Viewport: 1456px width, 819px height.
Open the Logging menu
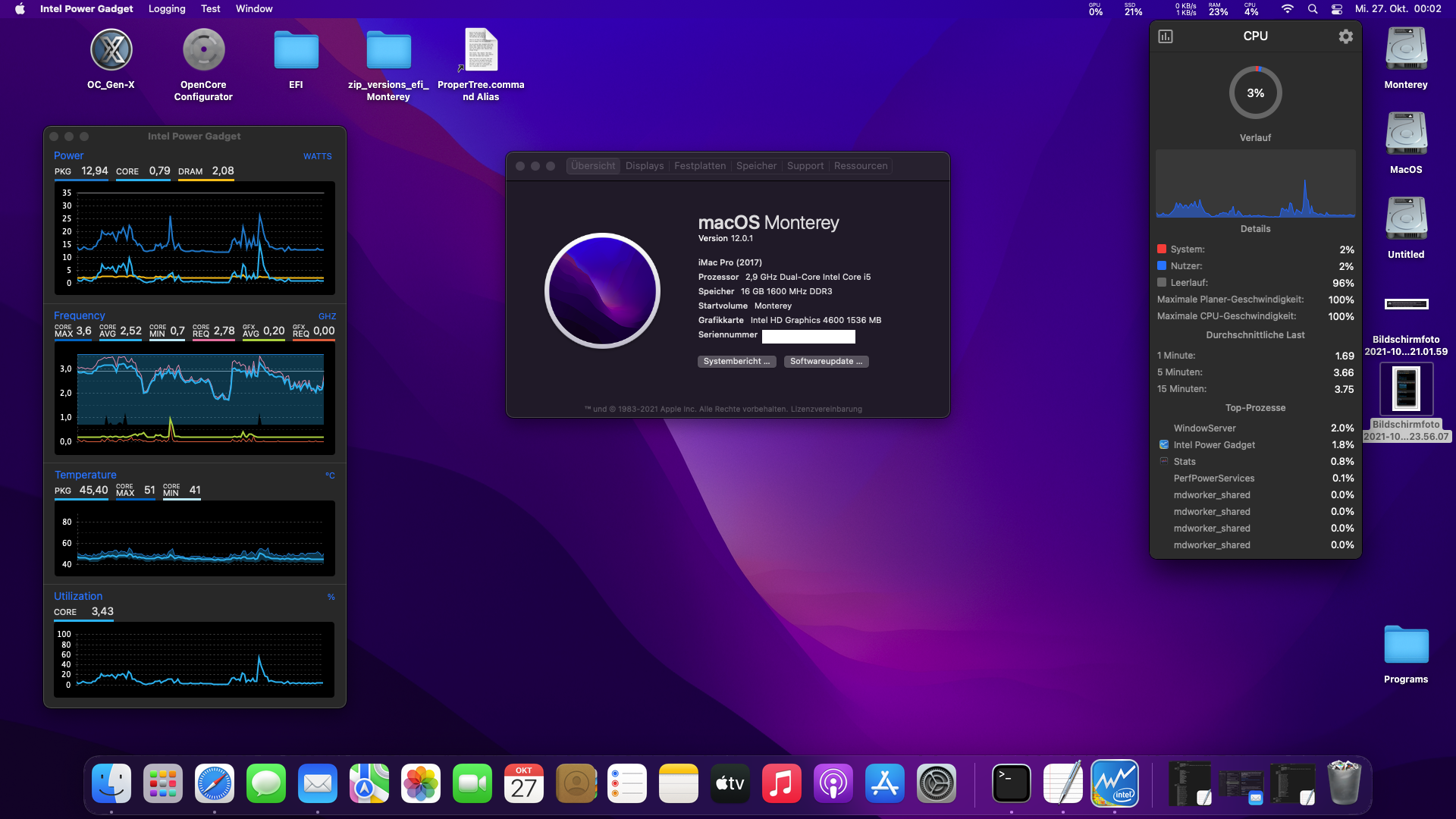(167, 9)
